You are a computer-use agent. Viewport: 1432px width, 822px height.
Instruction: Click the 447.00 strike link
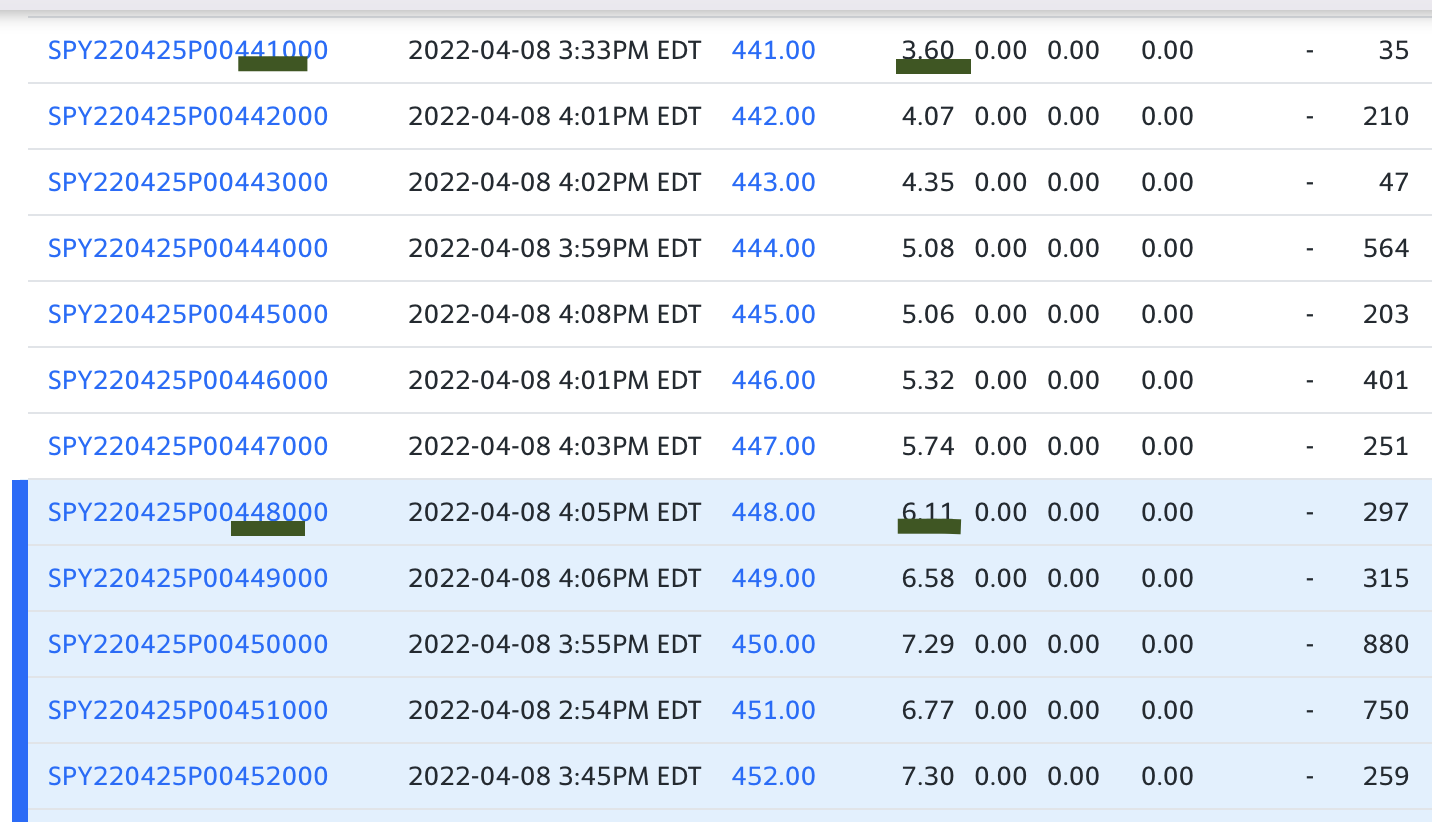coord(774,446)
